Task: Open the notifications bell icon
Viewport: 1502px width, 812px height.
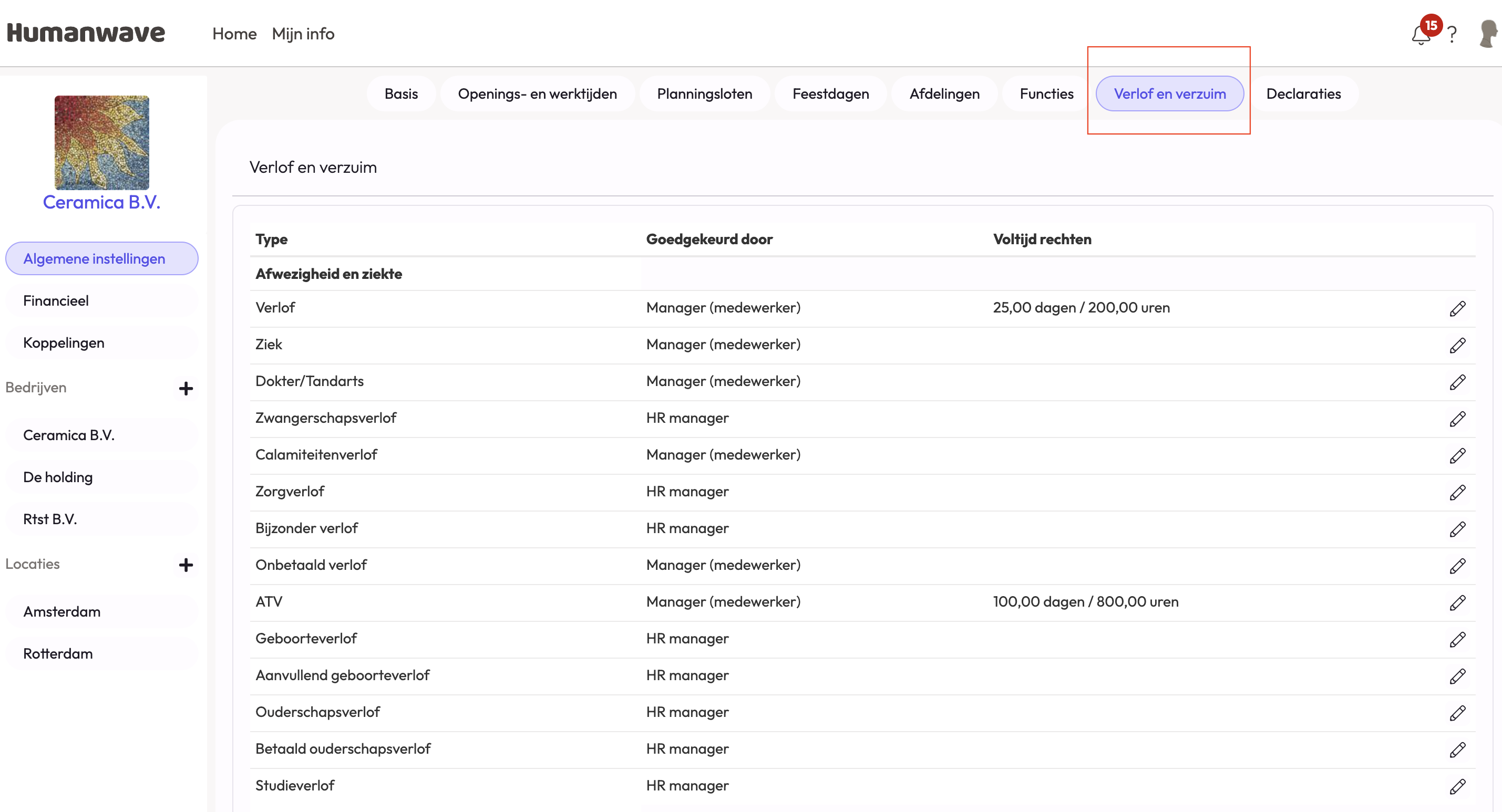Action: tap(1420, 35)
